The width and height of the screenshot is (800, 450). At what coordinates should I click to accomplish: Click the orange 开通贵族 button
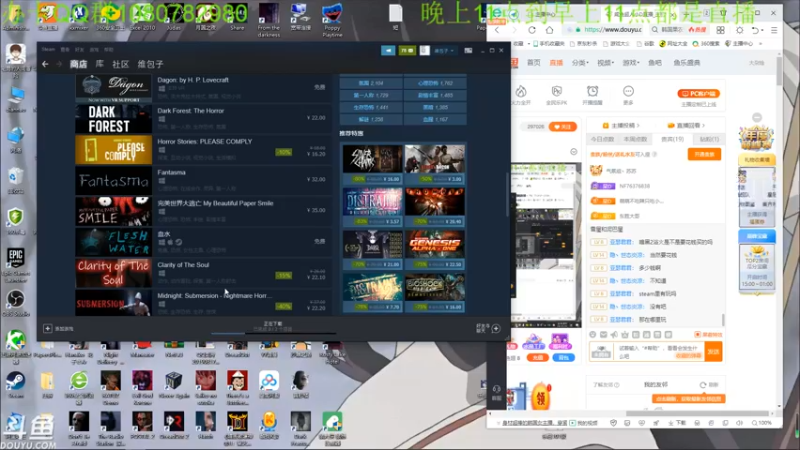tap(704, 154)
